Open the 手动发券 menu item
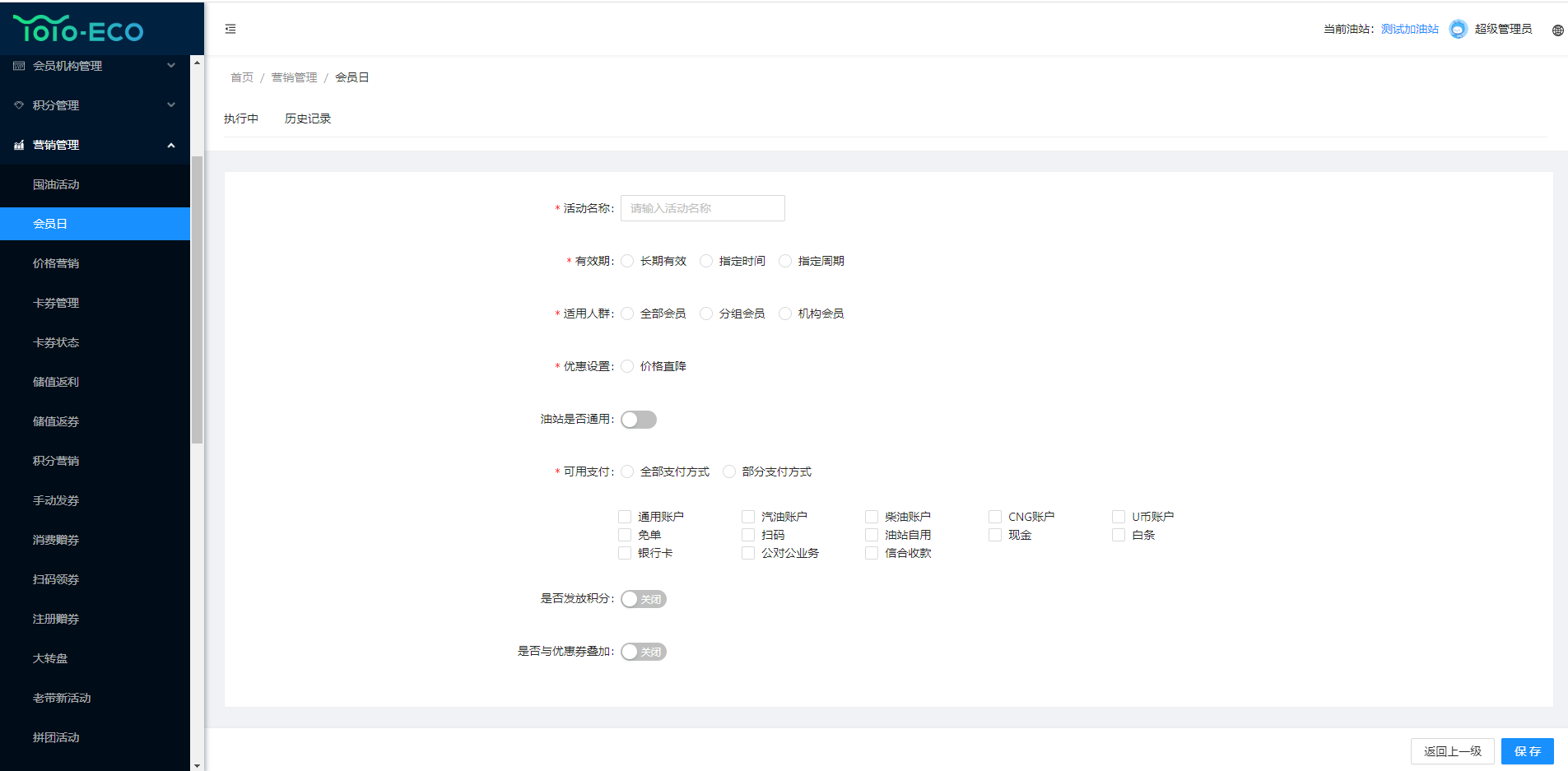This screenshot has height=771, width=1568. pyautogui.click(x=95, y=500)
